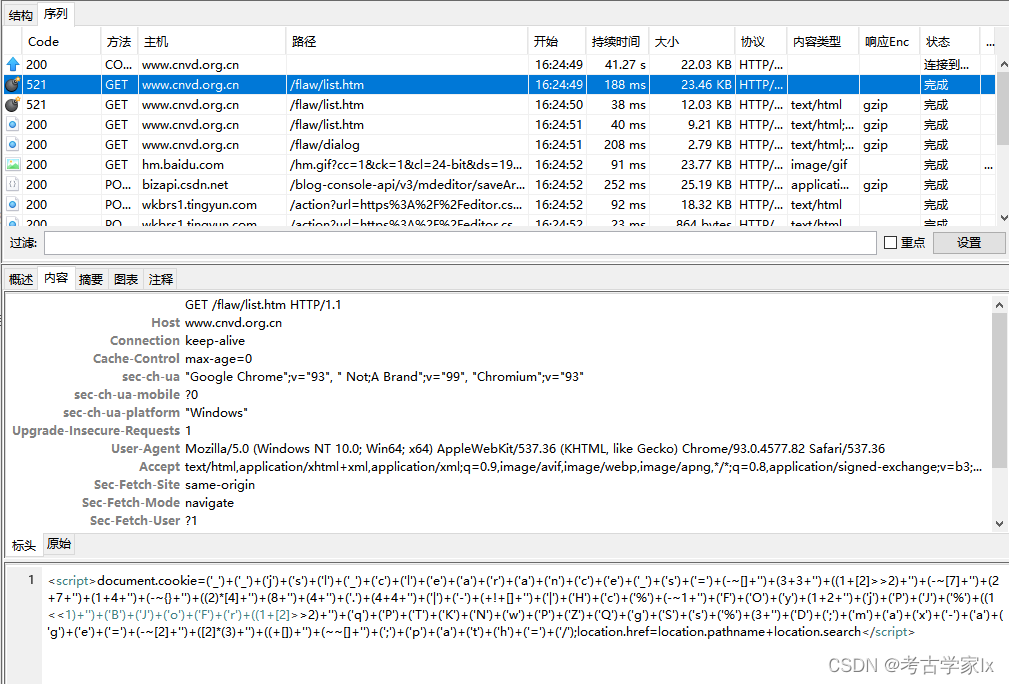Click the Sec-Fetch-Mode navigate value

pos(209,503)
